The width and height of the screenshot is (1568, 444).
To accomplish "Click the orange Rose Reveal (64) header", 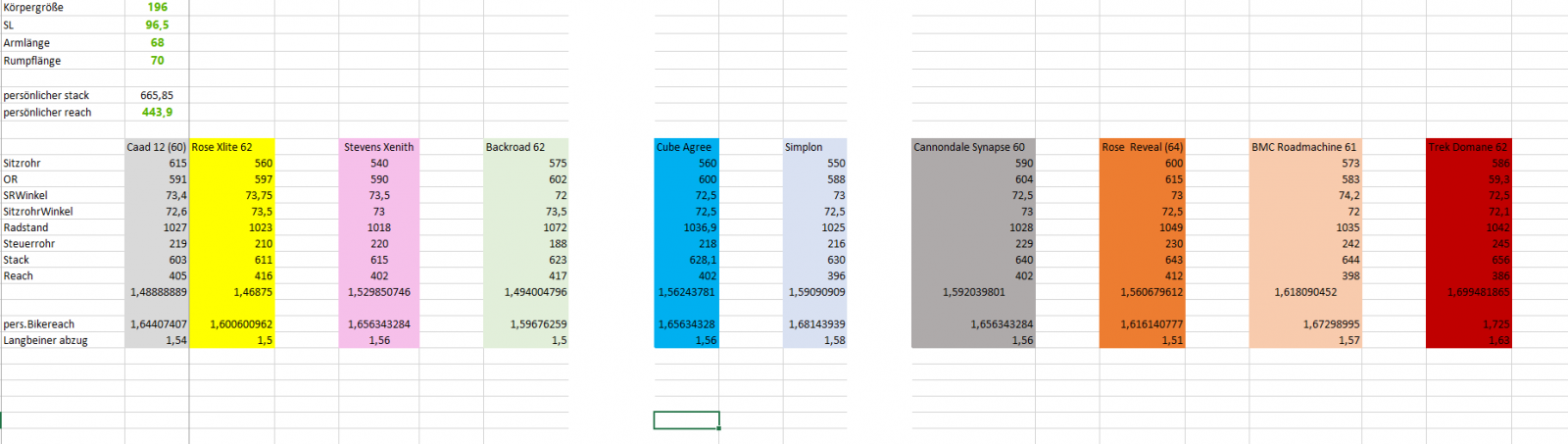I will point(1142,147).
